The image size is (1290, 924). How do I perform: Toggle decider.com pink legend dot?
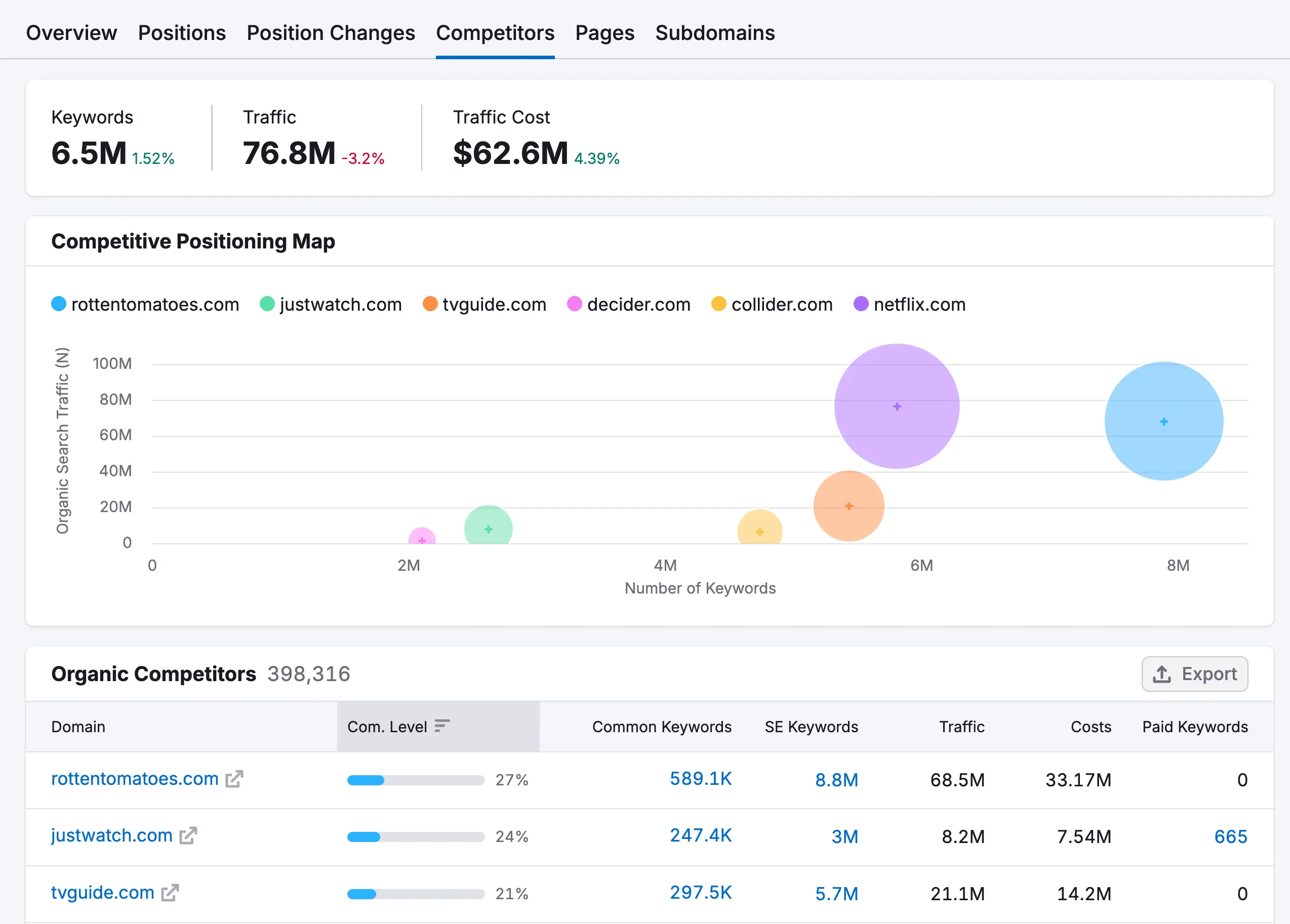click(575, 304)
